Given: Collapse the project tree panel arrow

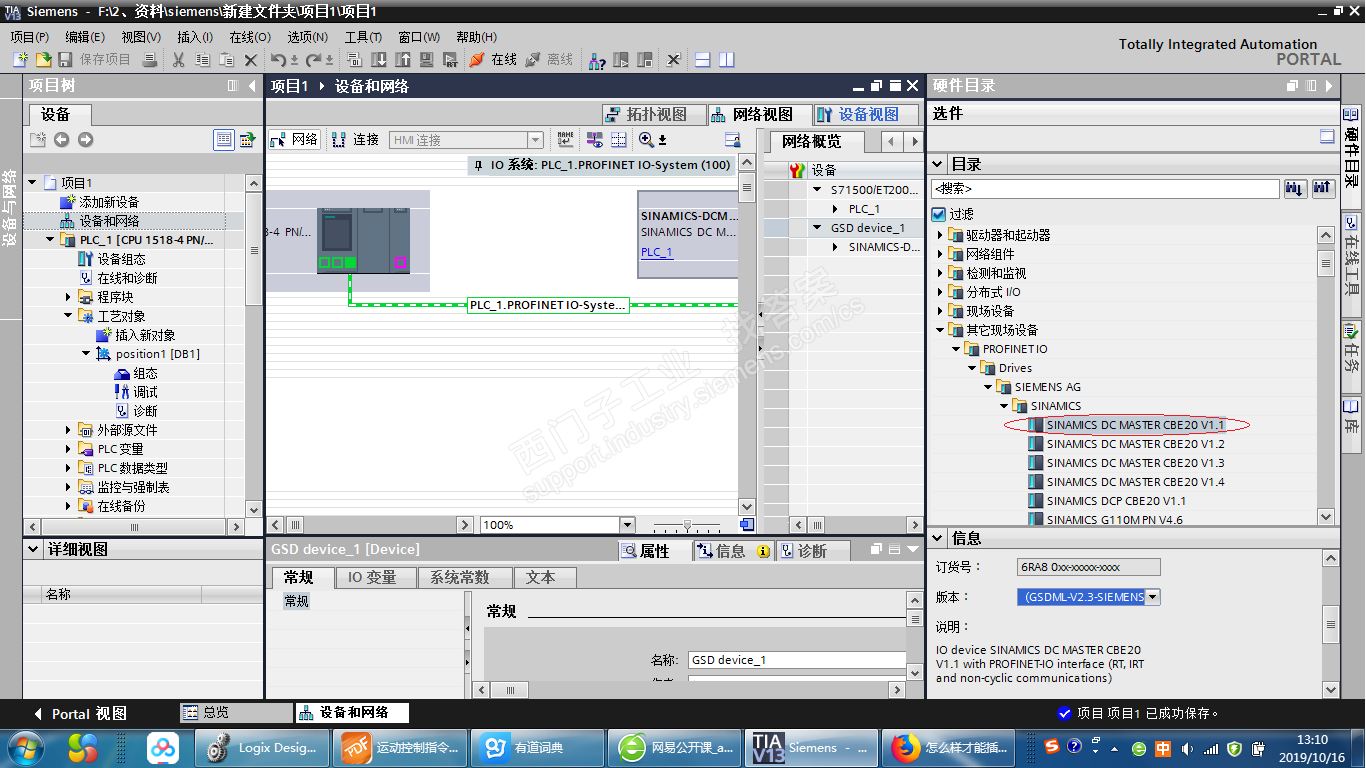Looking at the screenshot, I should pos(251,86).
